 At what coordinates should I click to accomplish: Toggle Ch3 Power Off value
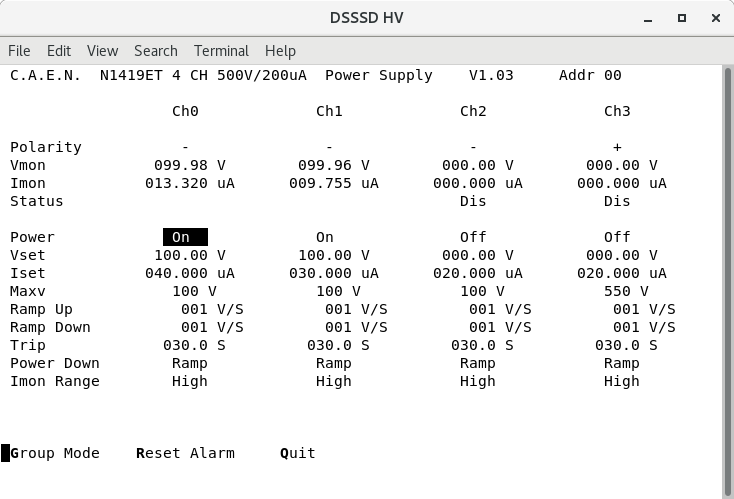[617, 237]
